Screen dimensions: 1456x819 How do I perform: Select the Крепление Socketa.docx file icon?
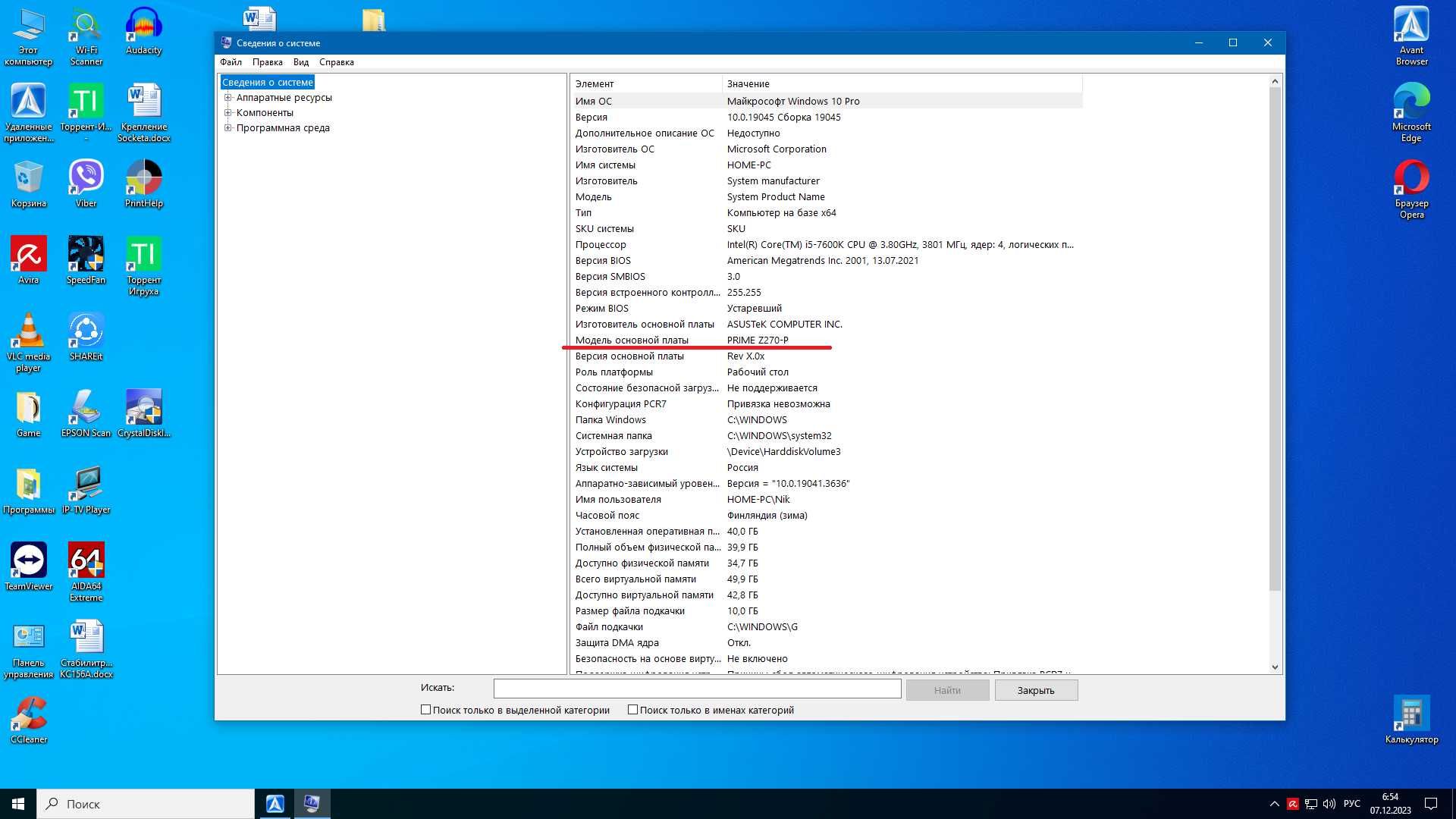tap(143, 112)
